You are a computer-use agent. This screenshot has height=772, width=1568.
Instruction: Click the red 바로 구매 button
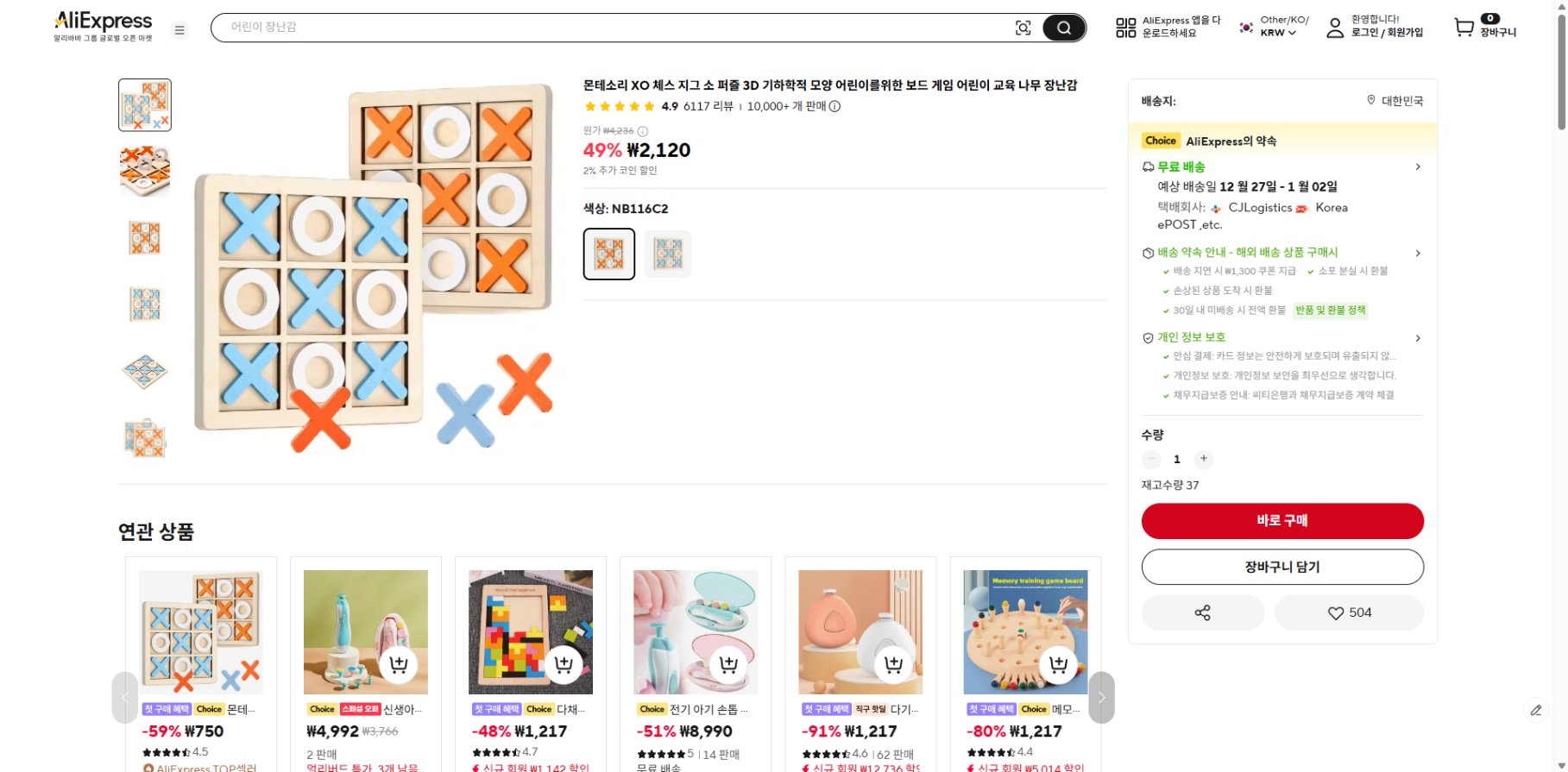coord(1282,521)
